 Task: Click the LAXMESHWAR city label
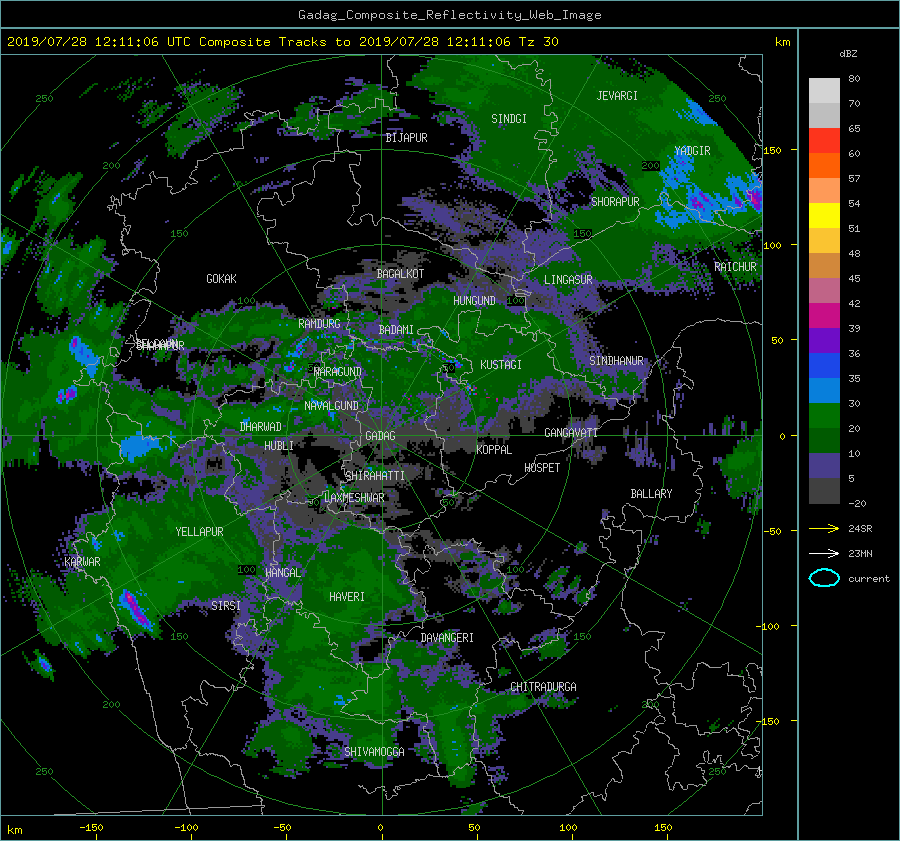[354, 498]
